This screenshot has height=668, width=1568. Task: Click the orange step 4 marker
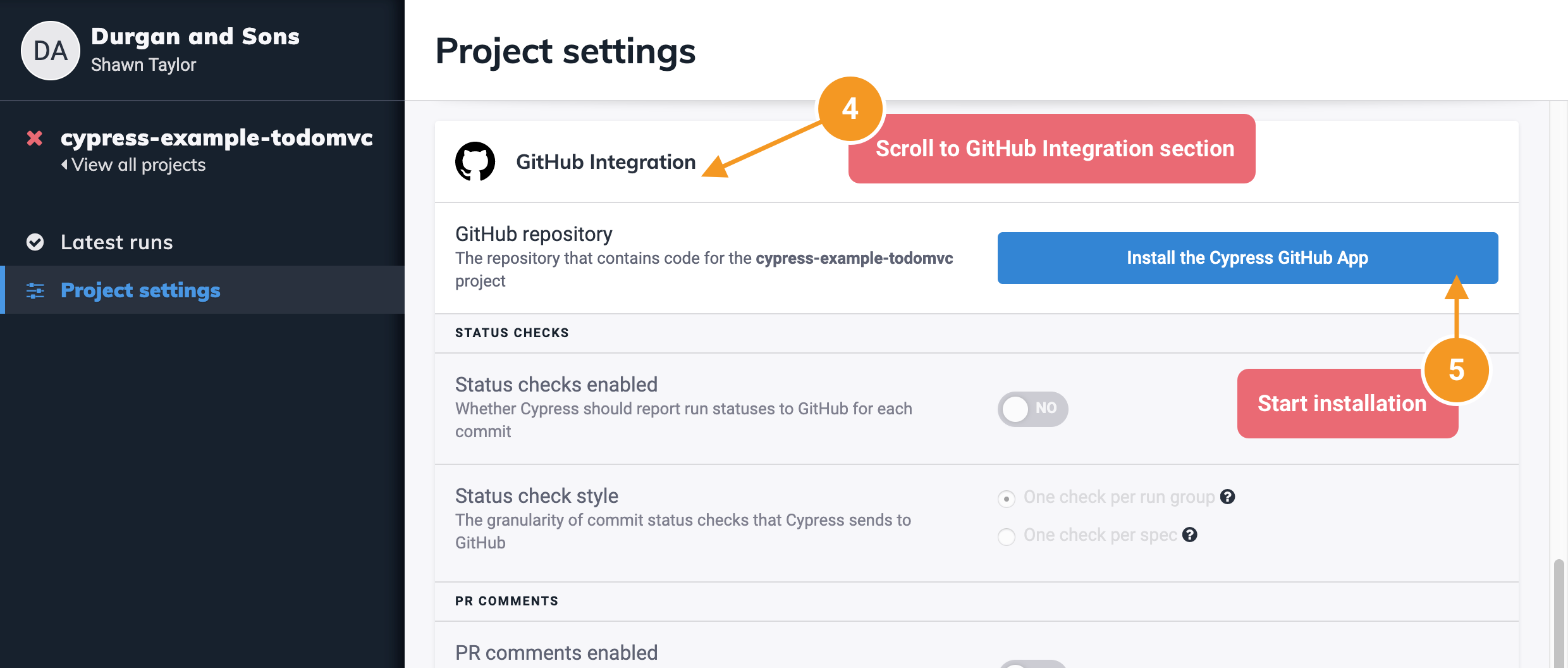pos(850,109)
